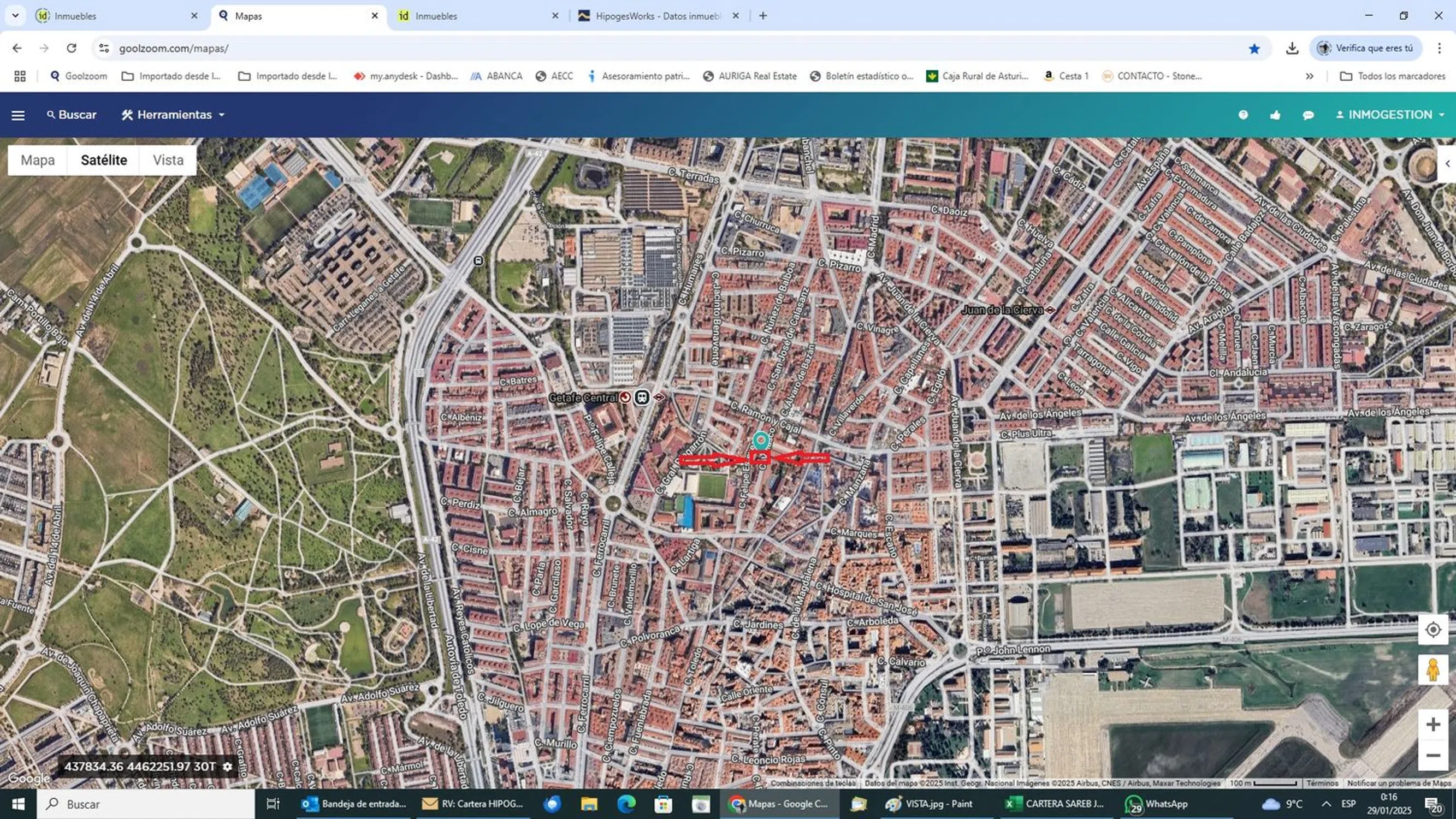This screenshot has width=1456, height=819.
Task: Click the my location target button
Action: pos(1433,630)
